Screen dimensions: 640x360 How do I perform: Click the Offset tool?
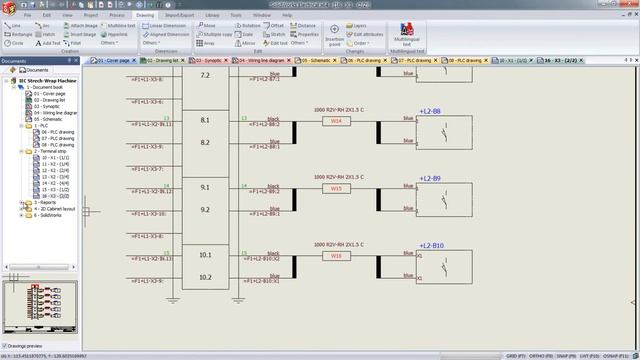coord(273,25)
